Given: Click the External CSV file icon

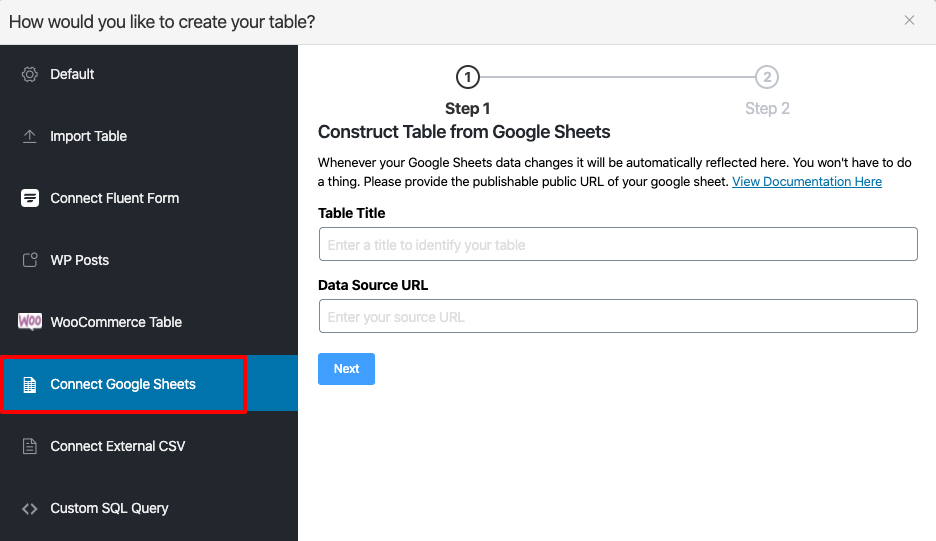Looking at the screenshot, I should (30, 446).
